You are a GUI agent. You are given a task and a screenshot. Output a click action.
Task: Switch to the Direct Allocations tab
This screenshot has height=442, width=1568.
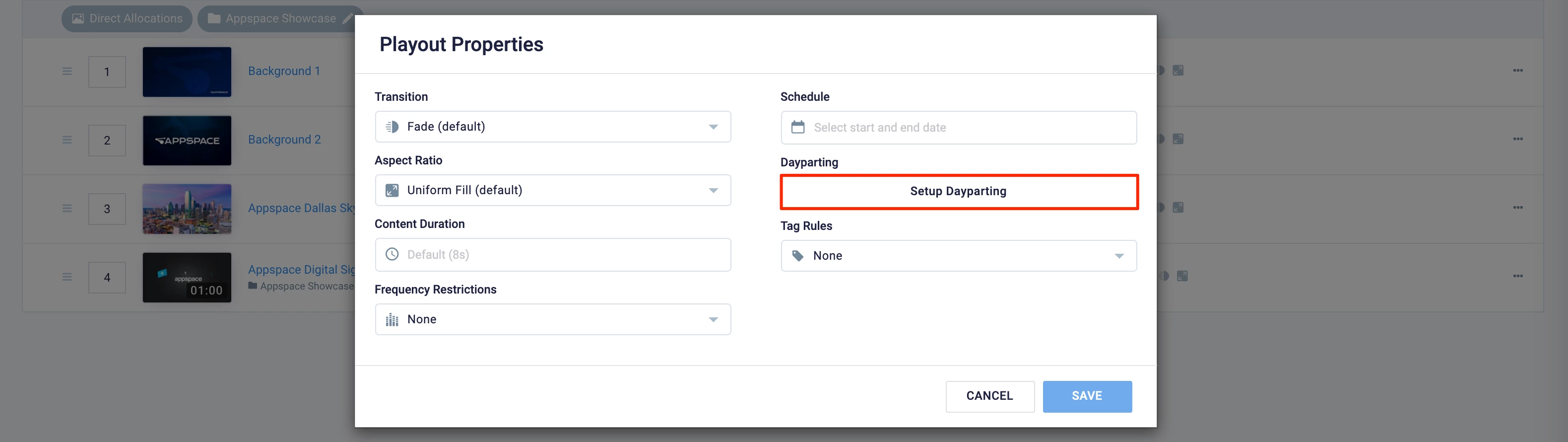[x=127, y=19]
